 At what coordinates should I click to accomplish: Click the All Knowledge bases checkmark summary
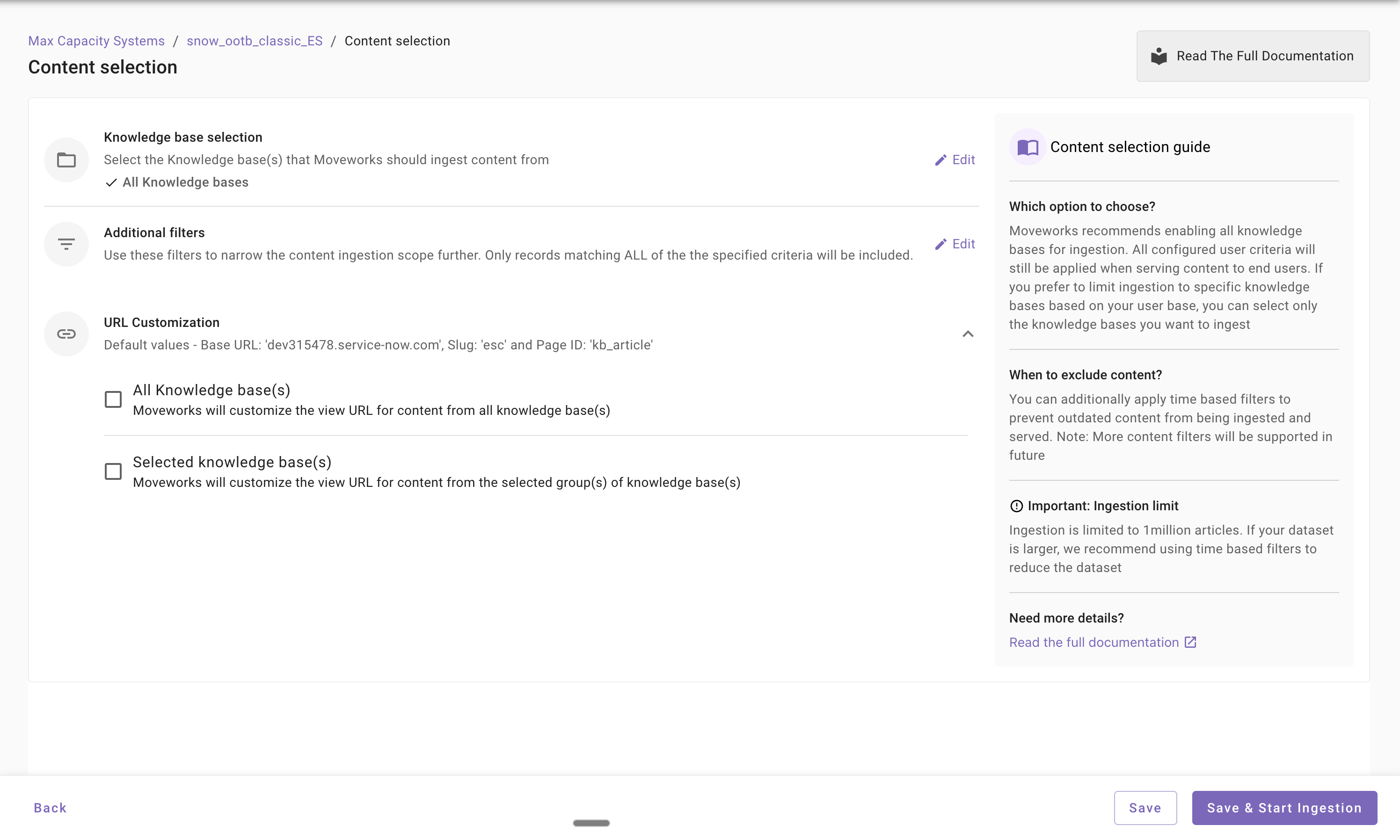pos(176,182)
